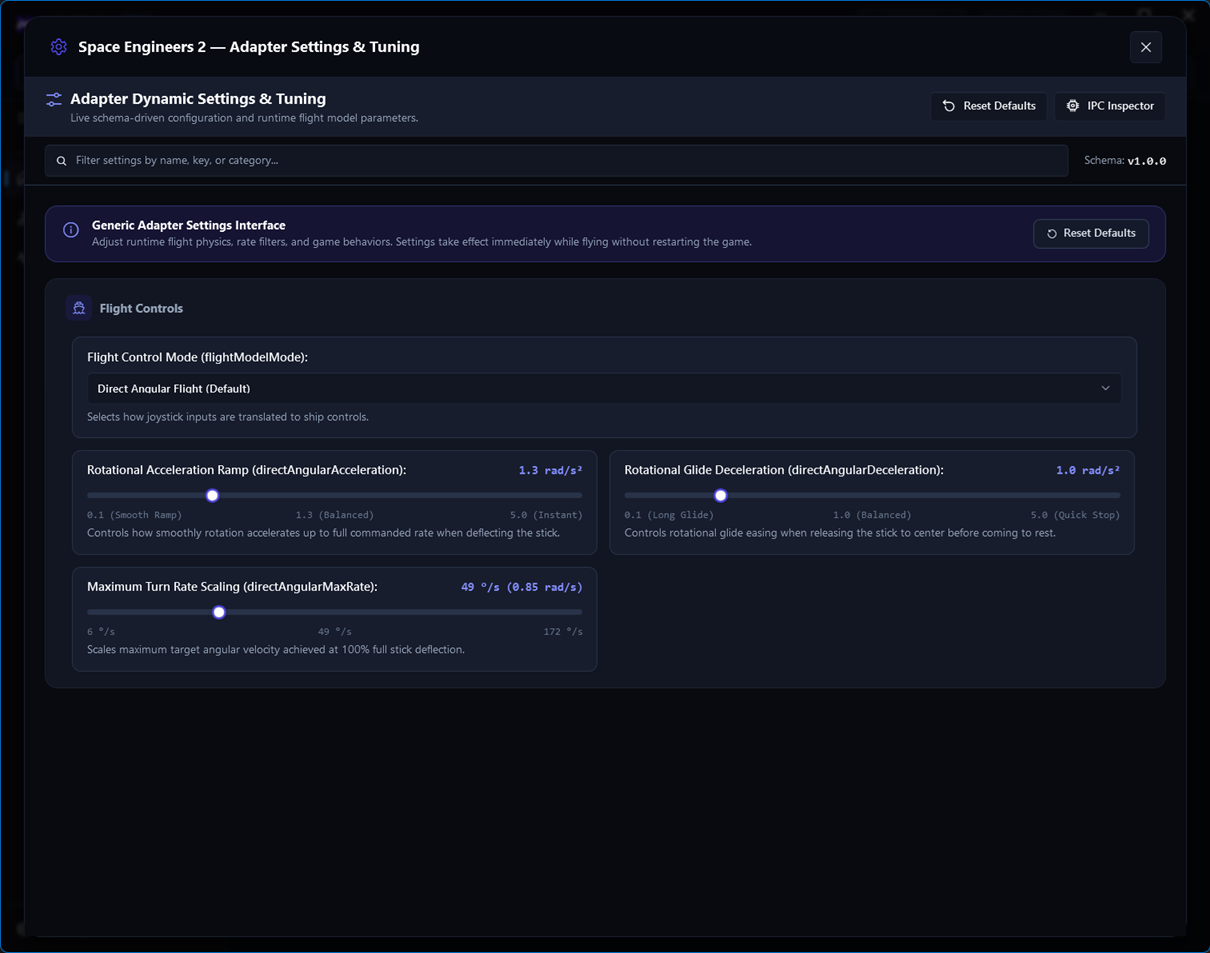Click the Schema v1.0.0 version text
This screenshot has width=1210, height=953.
[x=1125, y=161]
